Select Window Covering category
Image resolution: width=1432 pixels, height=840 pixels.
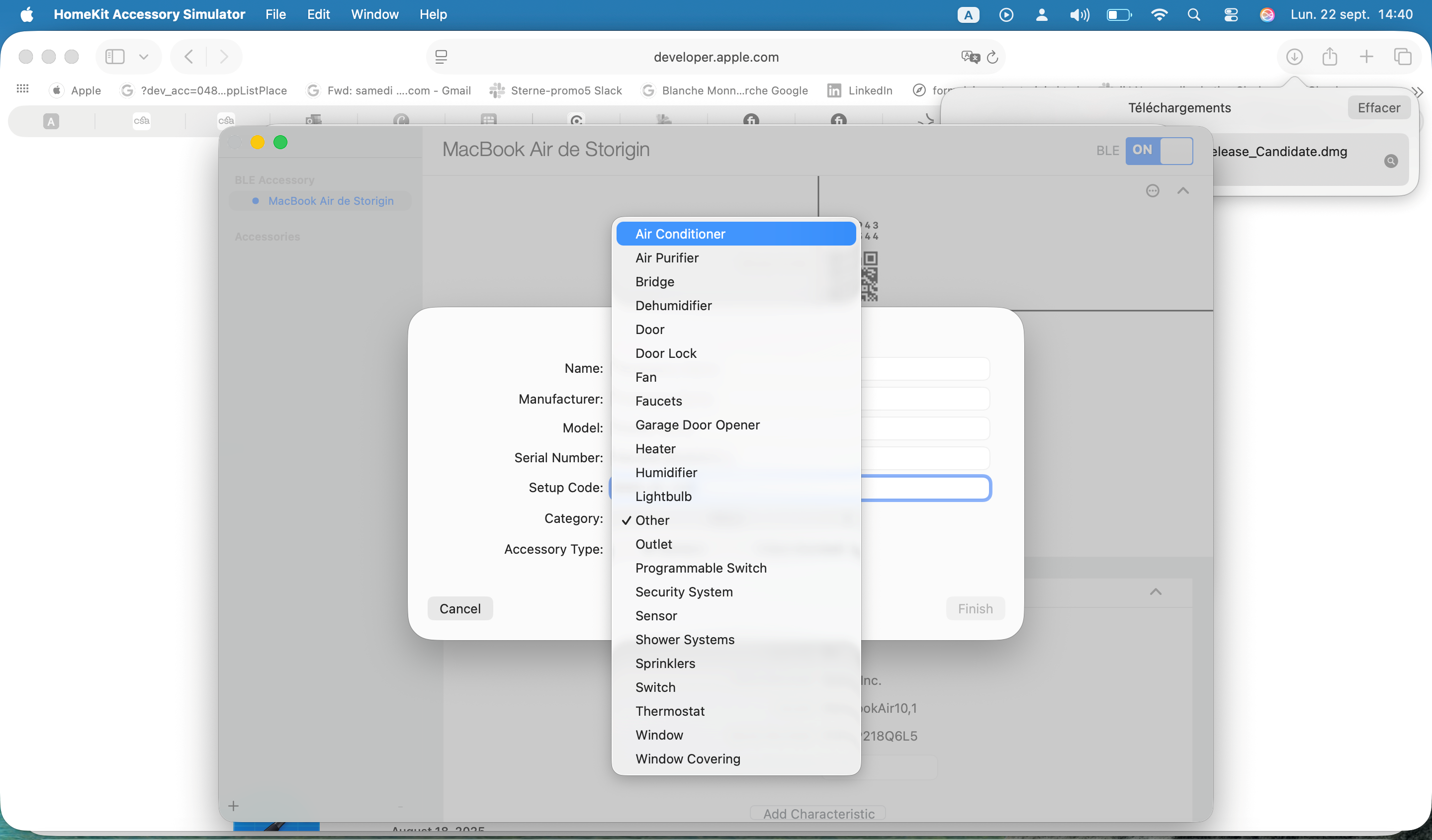(736, 759)
